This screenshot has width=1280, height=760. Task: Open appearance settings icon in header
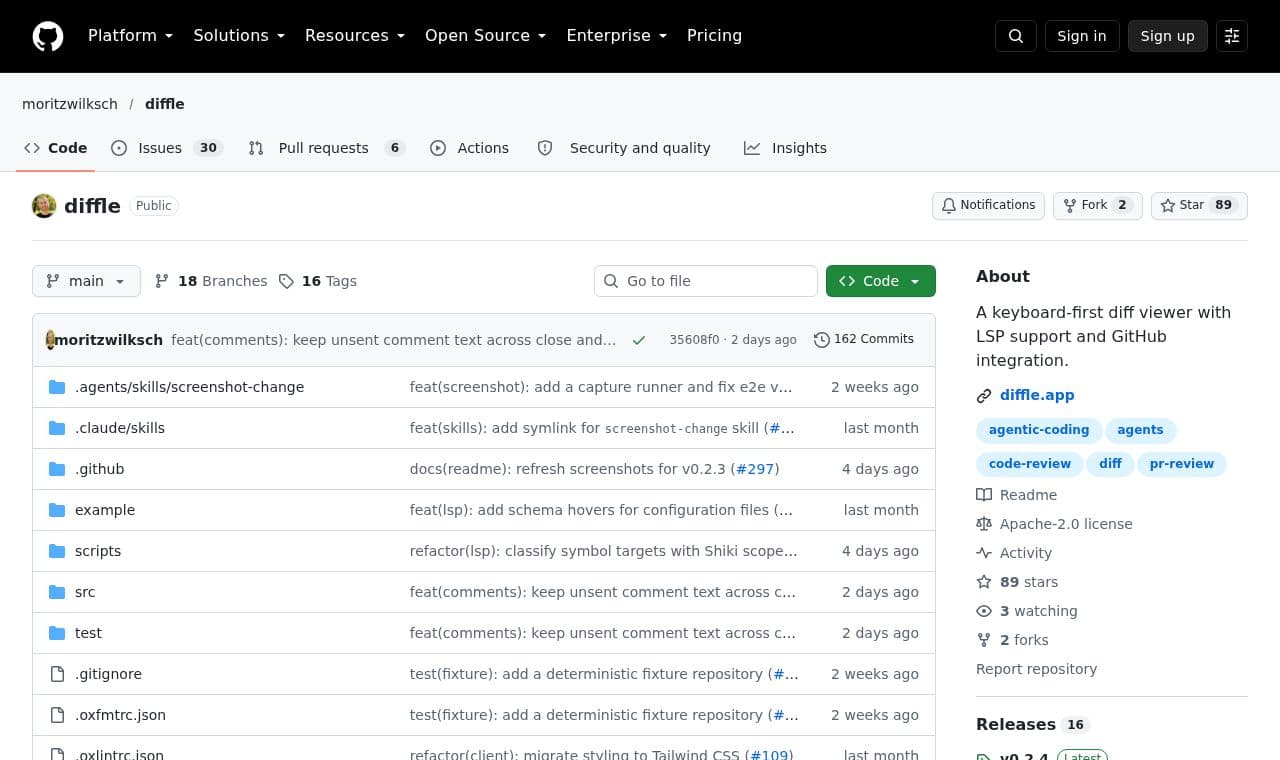click(1232, 36)
